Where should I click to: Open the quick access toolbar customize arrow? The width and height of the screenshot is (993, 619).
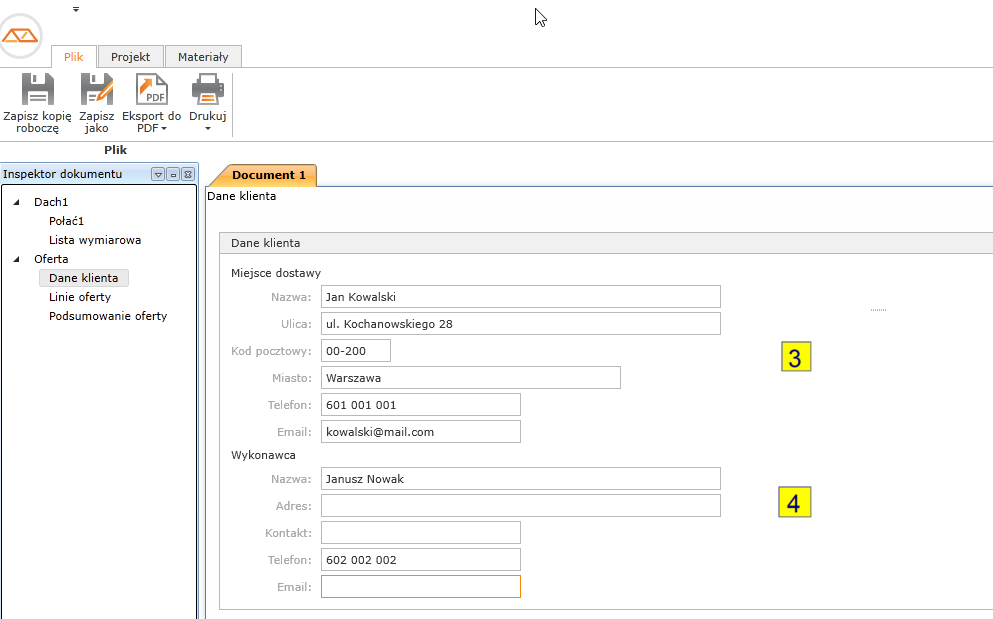click(76, 9)
